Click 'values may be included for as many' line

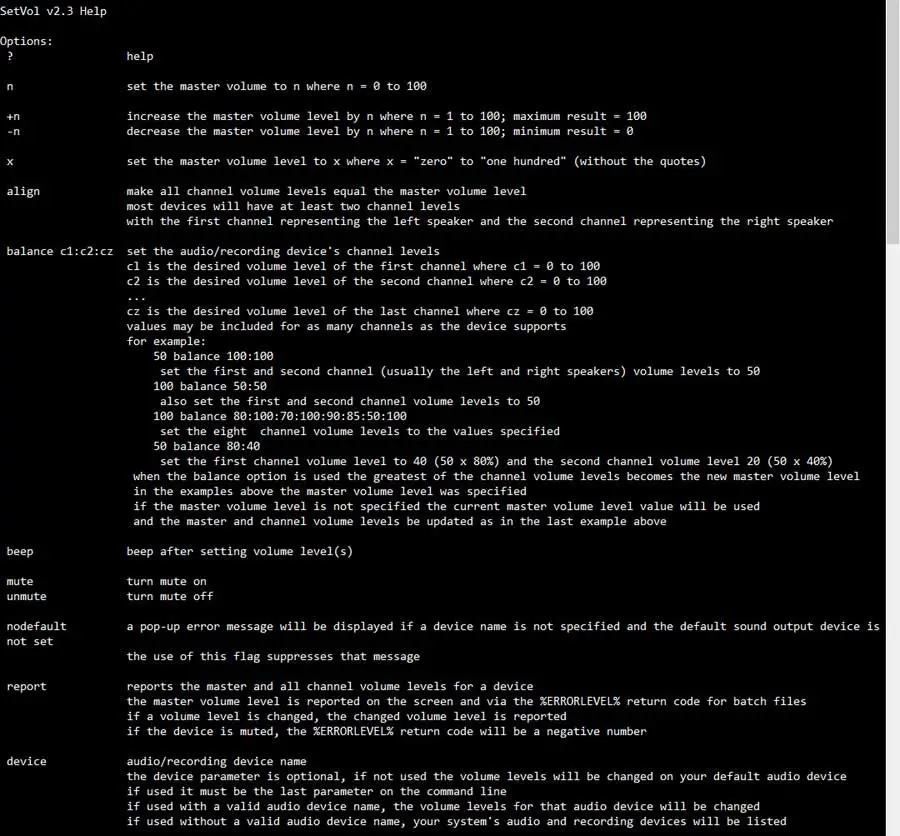(346, 326)
